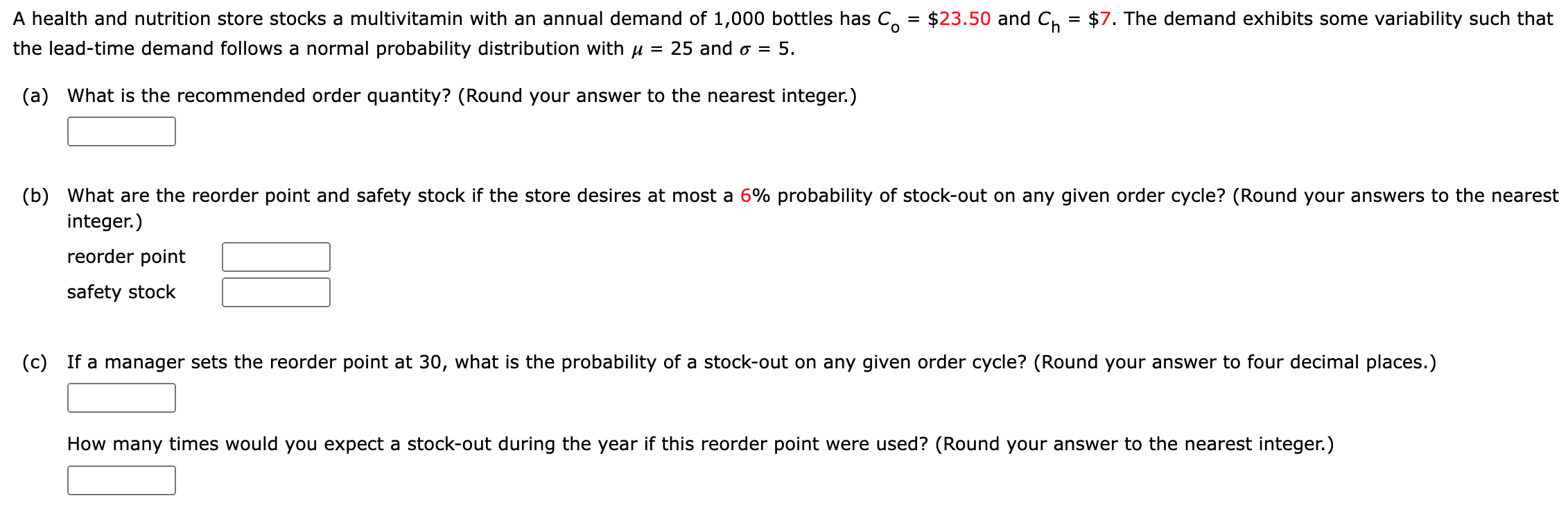Click the answer box for part (a)
The image size is (1568, 505).
point(121,130)
